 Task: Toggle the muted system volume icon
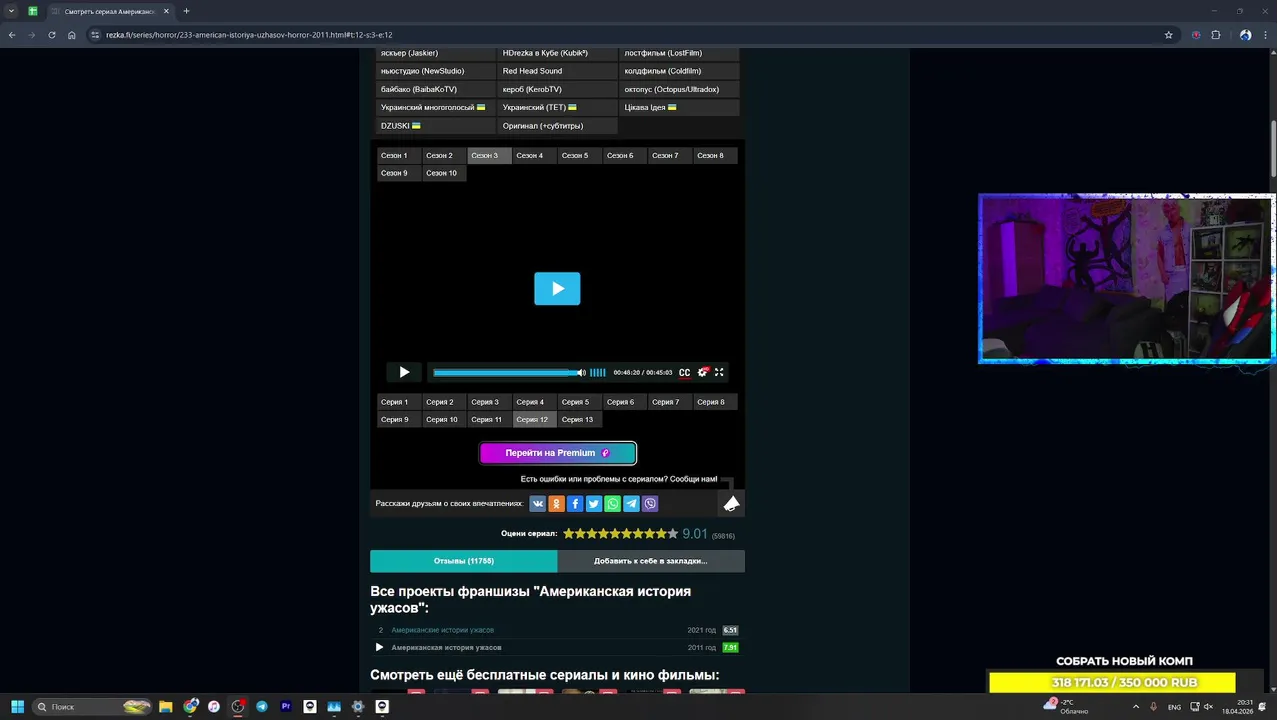tap(1209, 707)
